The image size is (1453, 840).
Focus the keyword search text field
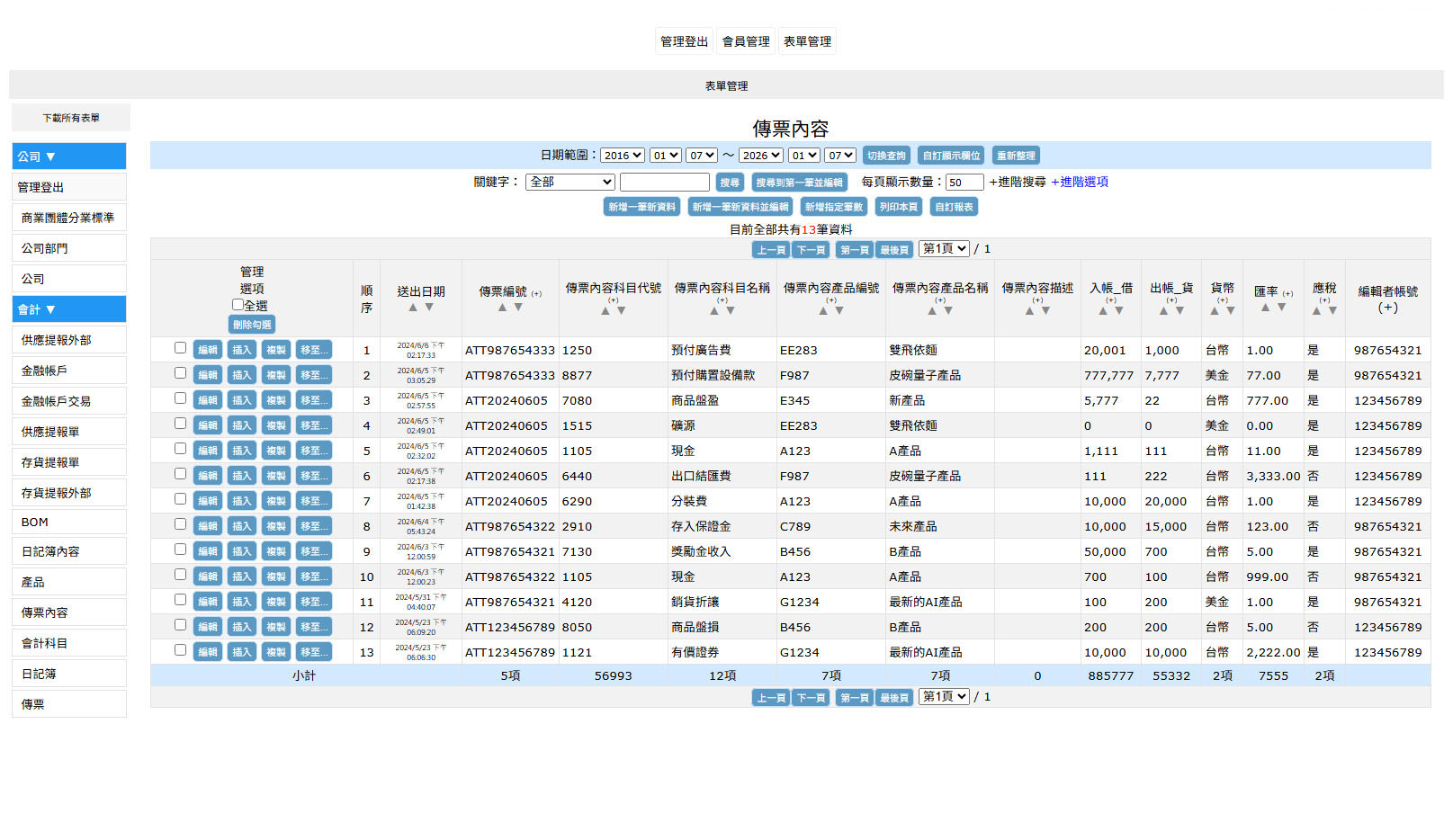coord(665,183)
